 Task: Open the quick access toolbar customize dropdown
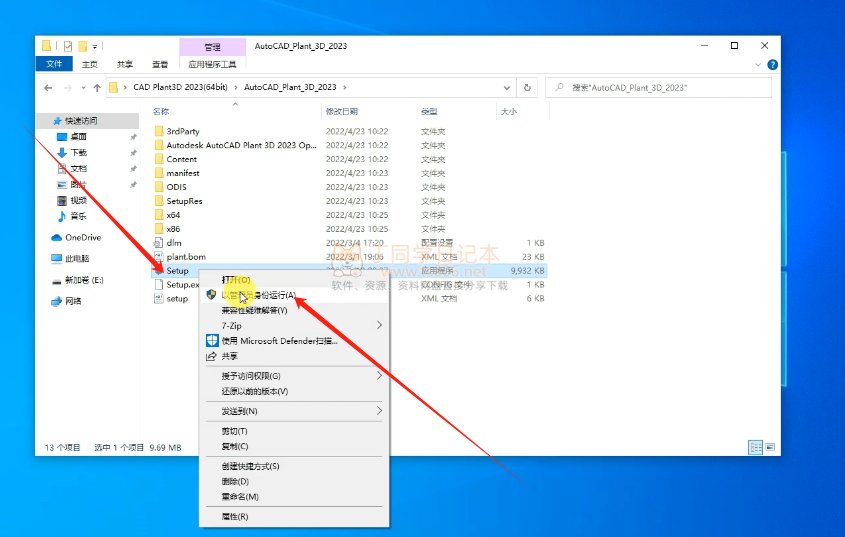click(95, 46)
